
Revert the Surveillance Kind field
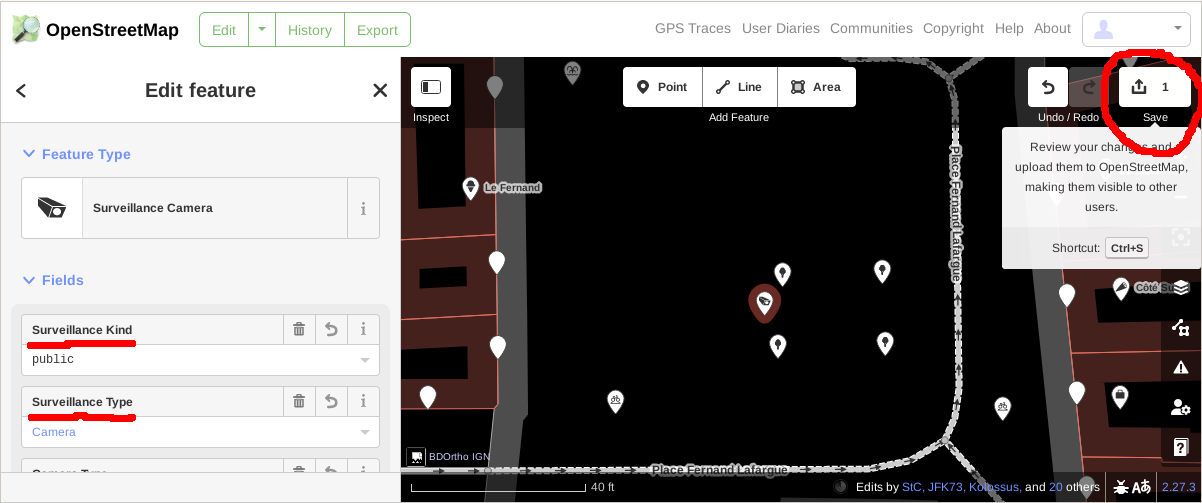(331, 329)
